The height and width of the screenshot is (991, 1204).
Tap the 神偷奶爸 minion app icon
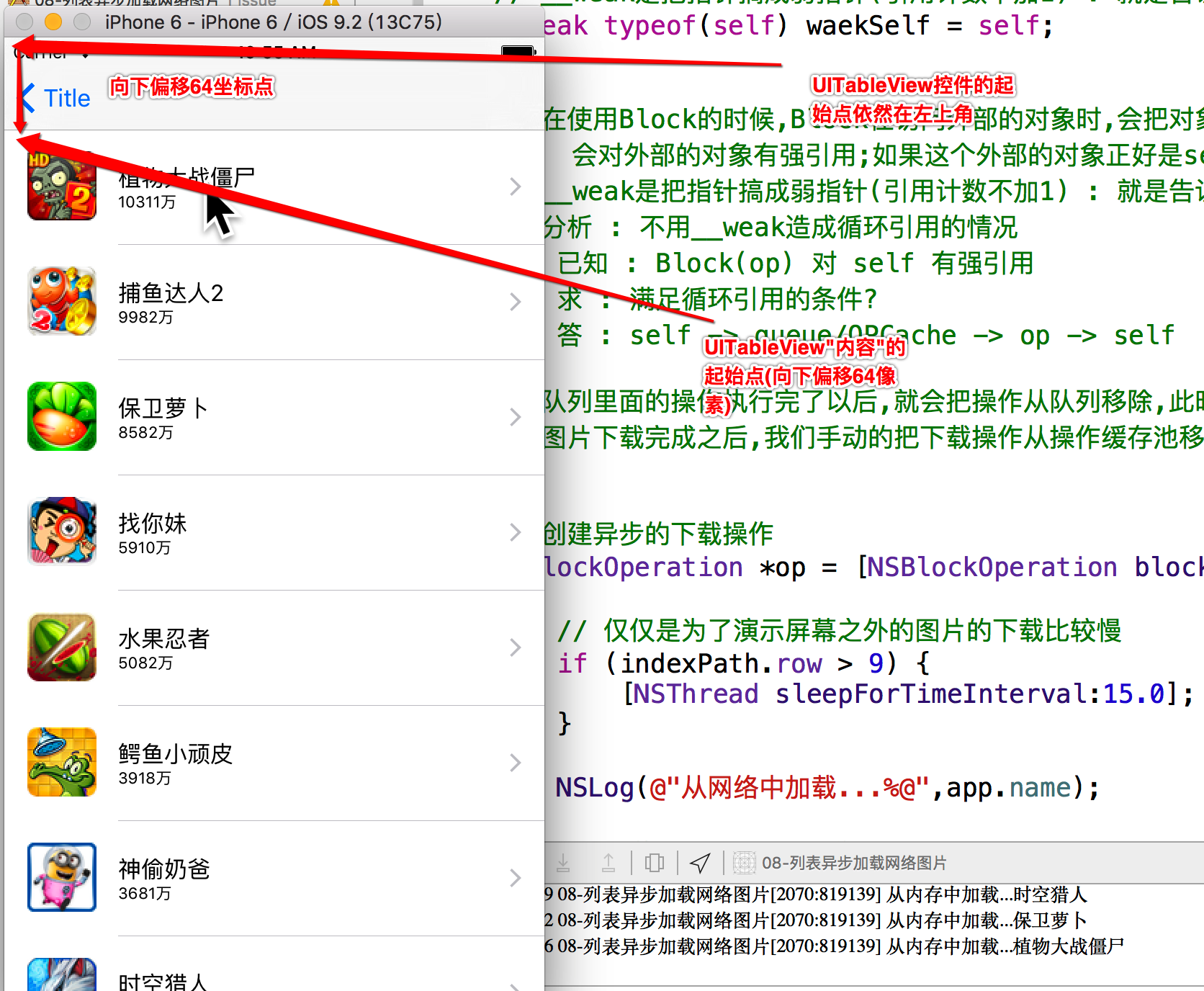coord(62,877)
